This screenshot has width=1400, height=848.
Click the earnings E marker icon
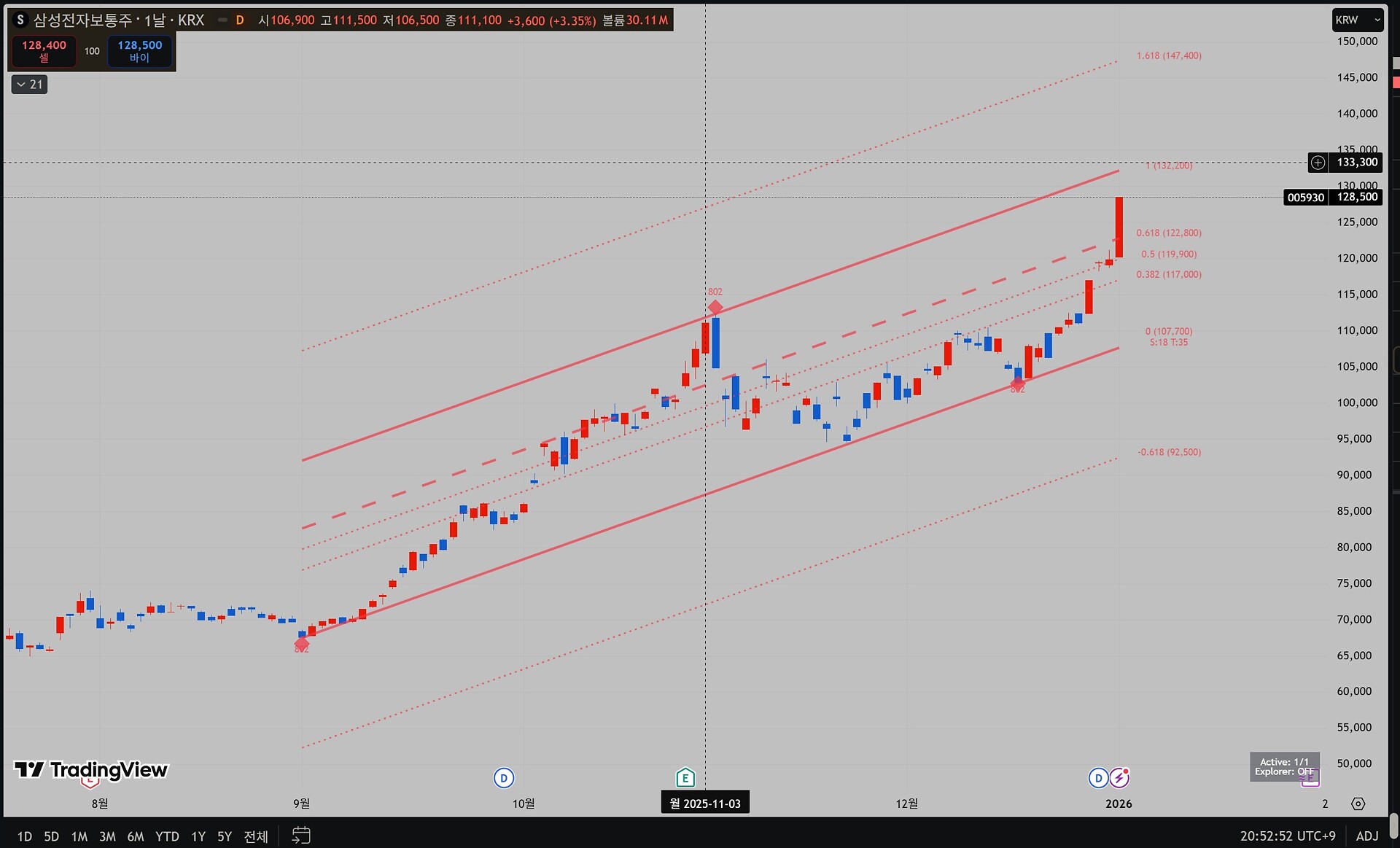tap(685, 778)
